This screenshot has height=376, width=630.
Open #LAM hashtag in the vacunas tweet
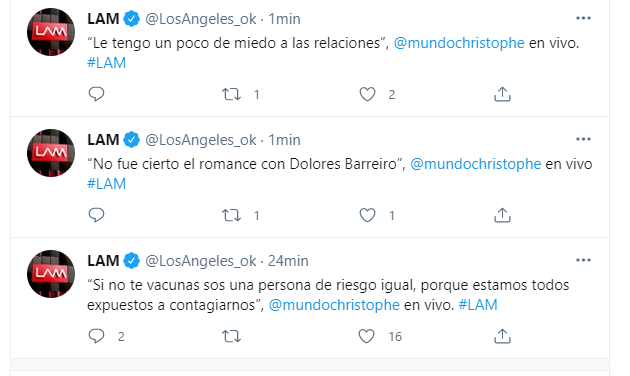[x=478, y=305]
